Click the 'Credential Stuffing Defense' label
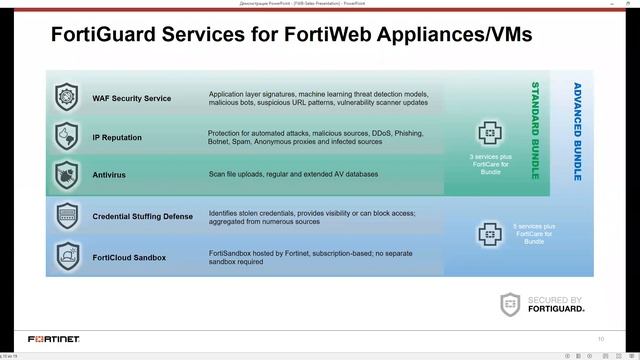Screen dimensions: 640x360 coord(142,216)
